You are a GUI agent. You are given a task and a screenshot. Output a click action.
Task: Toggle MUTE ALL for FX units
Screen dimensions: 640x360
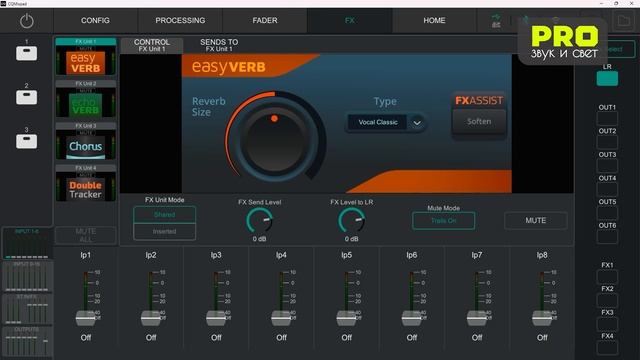coord(86,235)
